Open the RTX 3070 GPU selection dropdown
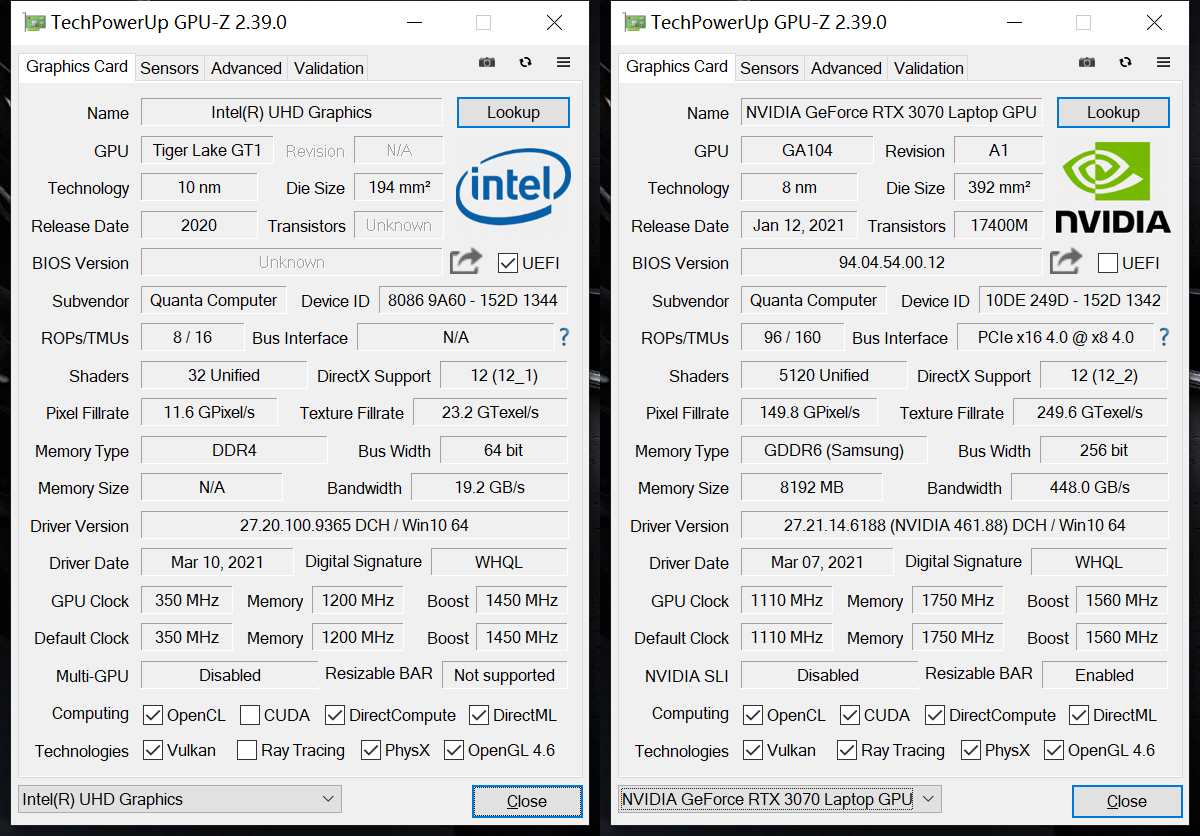 (928, 799)
